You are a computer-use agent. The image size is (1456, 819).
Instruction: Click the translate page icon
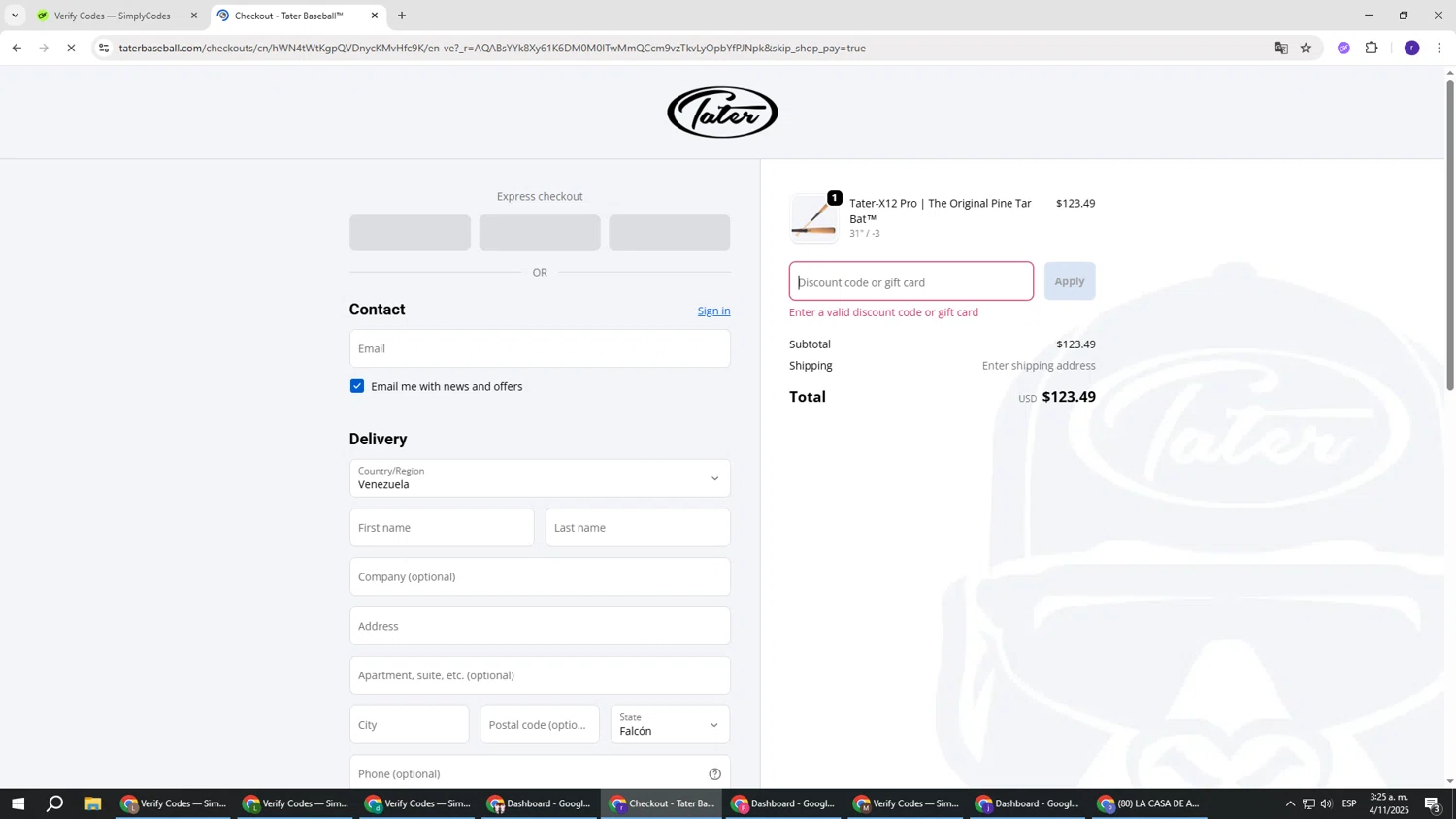click(x=1281, y=48)
